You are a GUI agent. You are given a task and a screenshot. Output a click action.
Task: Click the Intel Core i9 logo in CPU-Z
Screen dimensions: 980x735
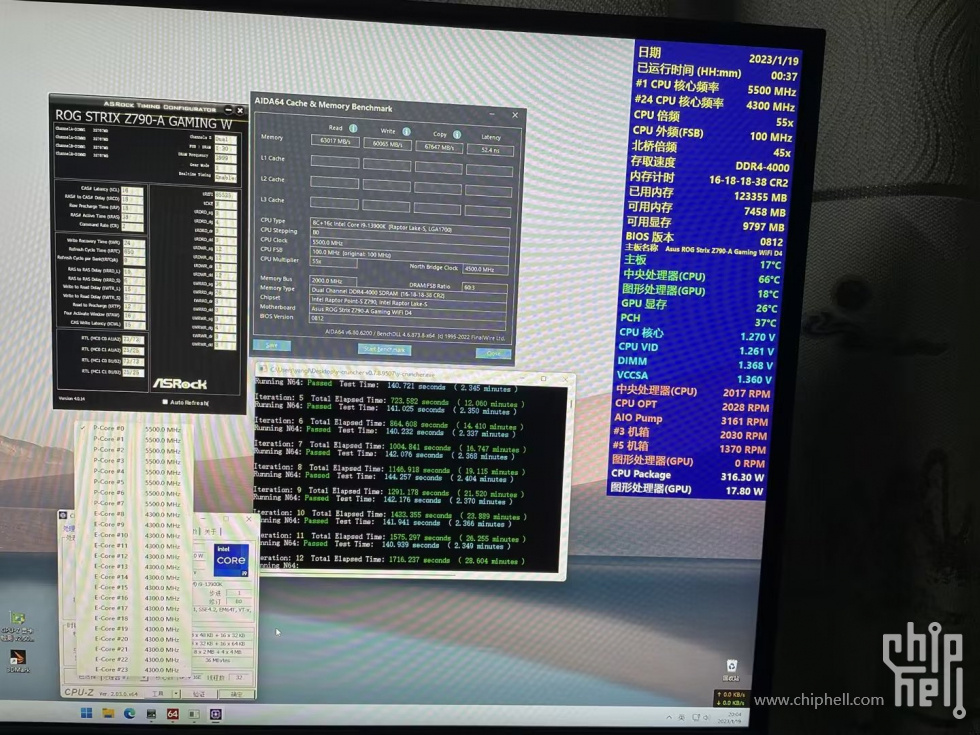(231, 560)
